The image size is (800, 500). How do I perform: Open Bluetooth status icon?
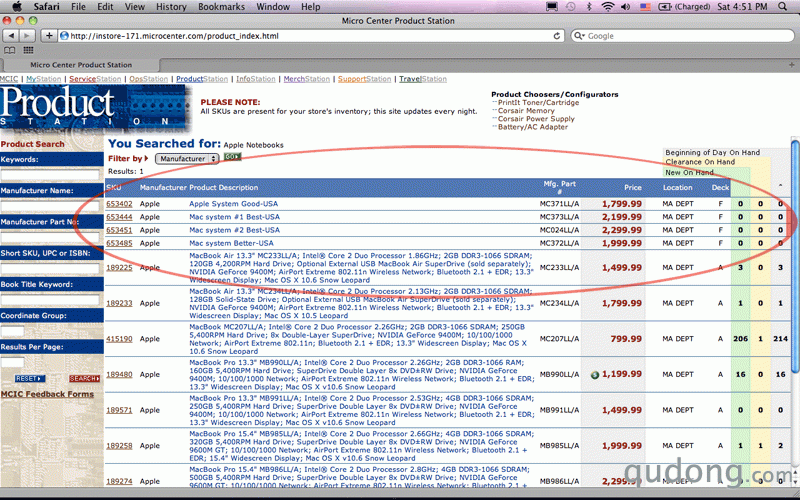click(x=588, y=7)
